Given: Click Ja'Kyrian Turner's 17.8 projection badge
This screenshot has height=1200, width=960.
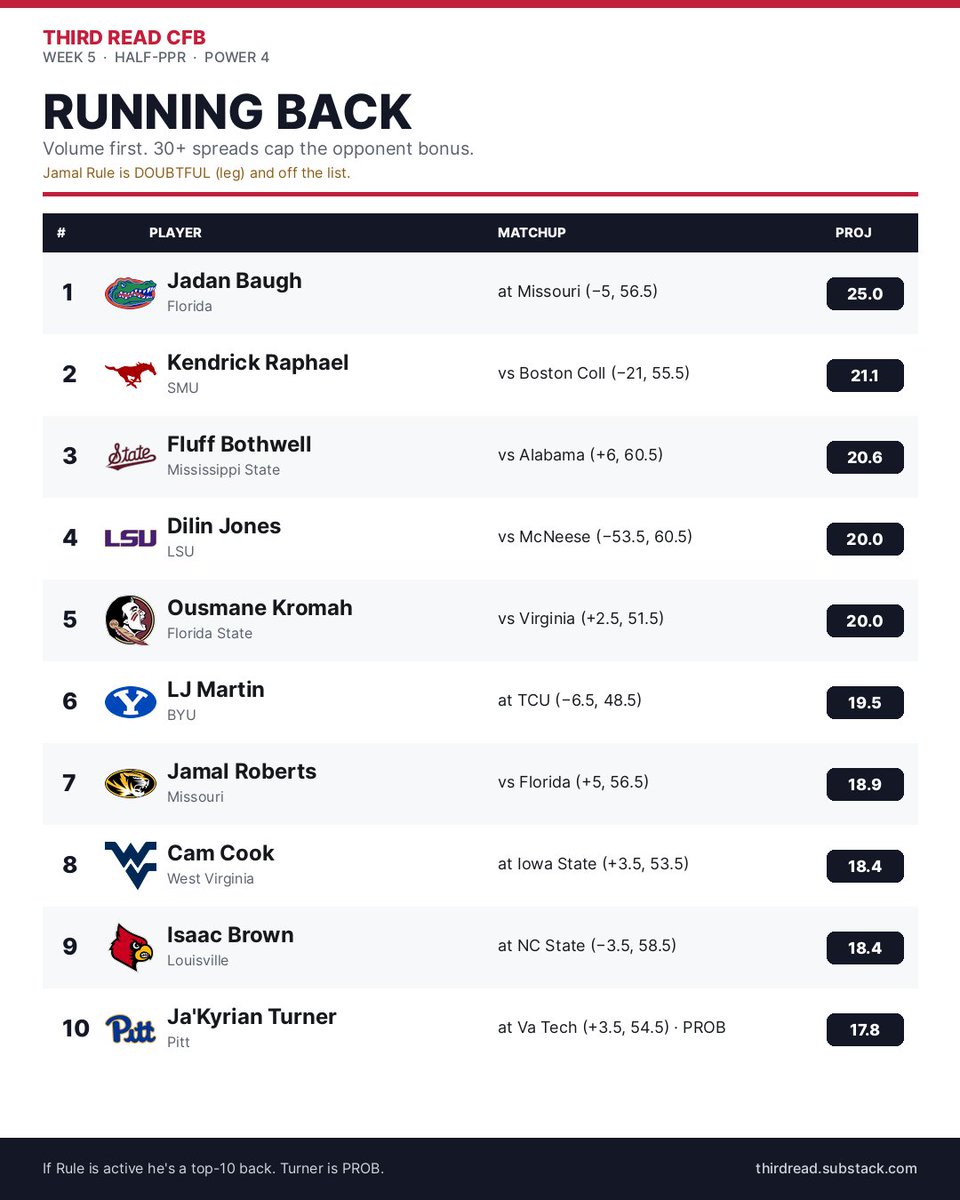Looking at the screenshot, I should coord(865,1029).
